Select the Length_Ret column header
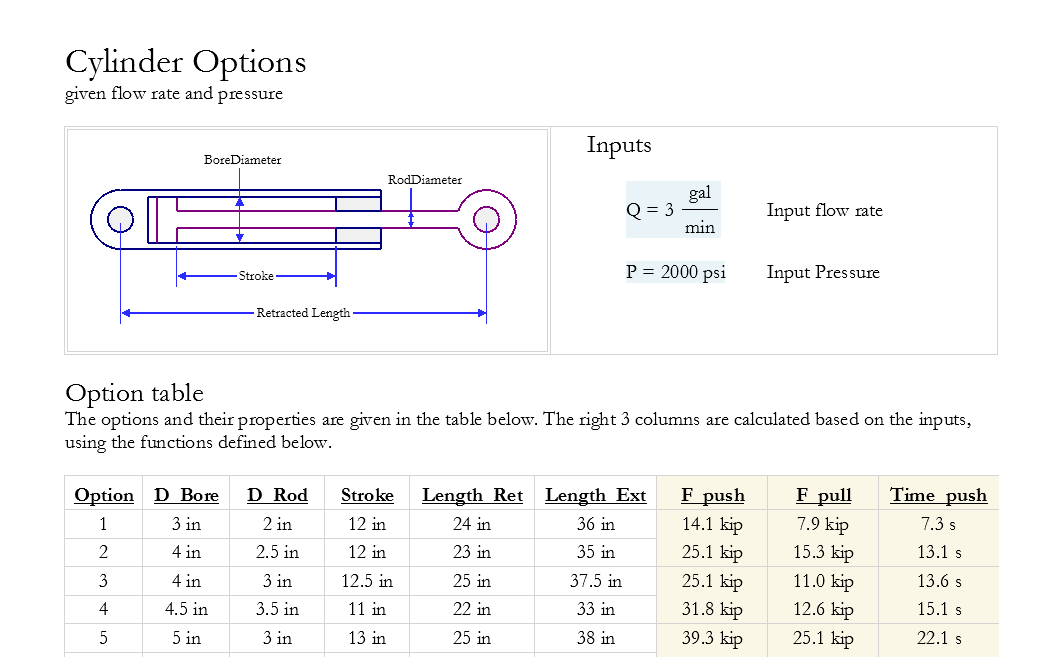 coord(472,495)
